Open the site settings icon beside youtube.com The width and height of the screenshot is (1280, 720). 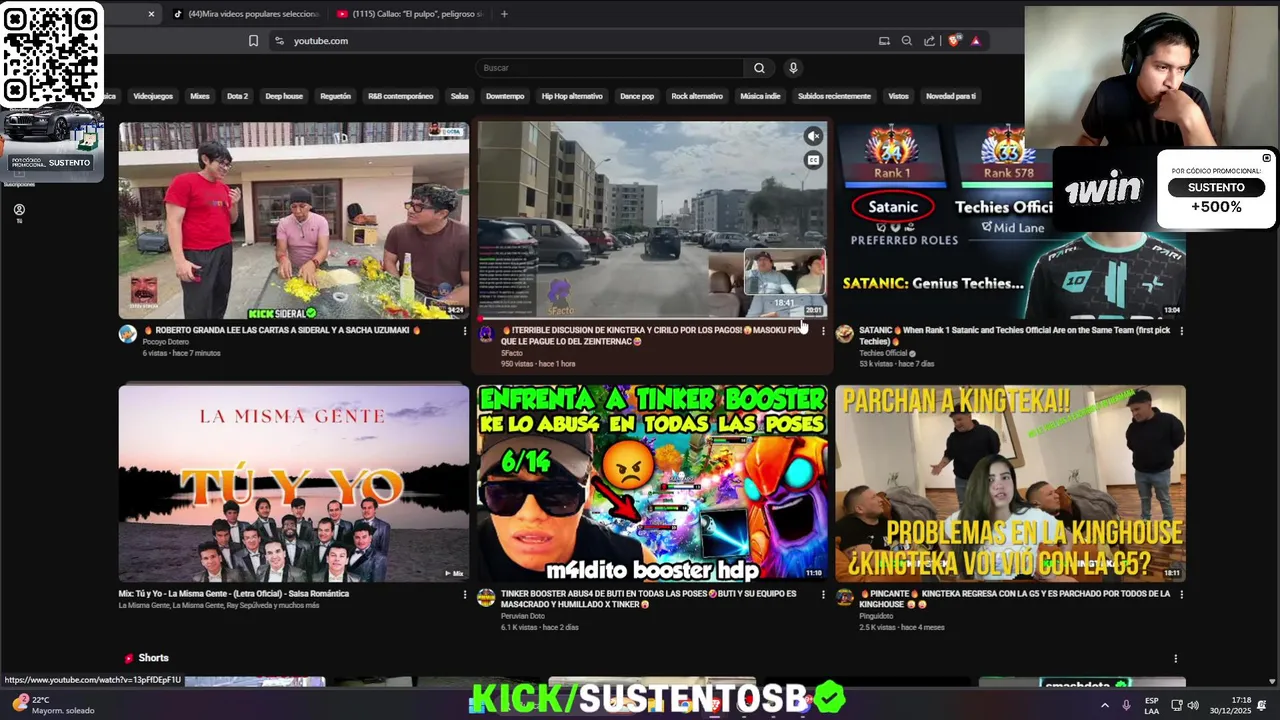pos(279,41)
